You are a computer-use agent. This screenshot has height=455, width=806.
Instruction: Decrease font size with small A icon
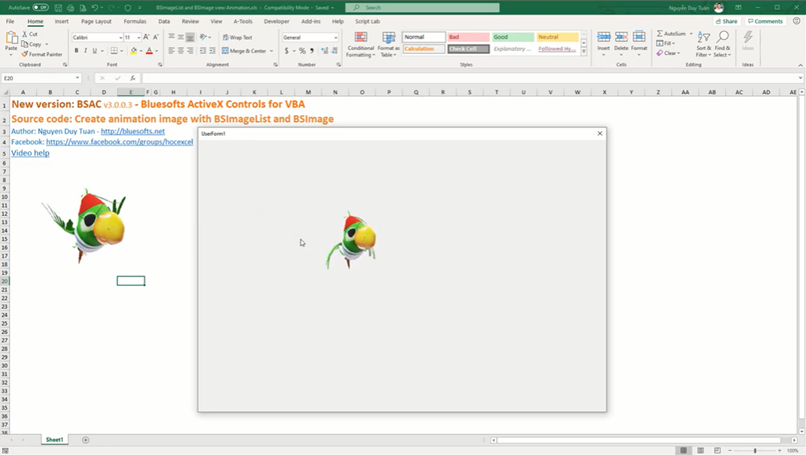pos(155,37)
